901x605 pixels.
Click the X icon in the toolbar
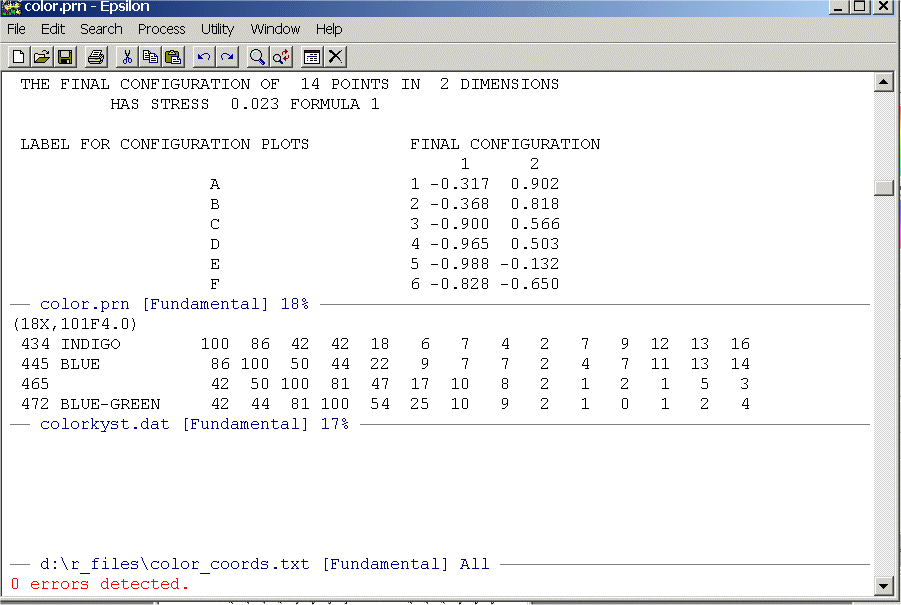335,57
